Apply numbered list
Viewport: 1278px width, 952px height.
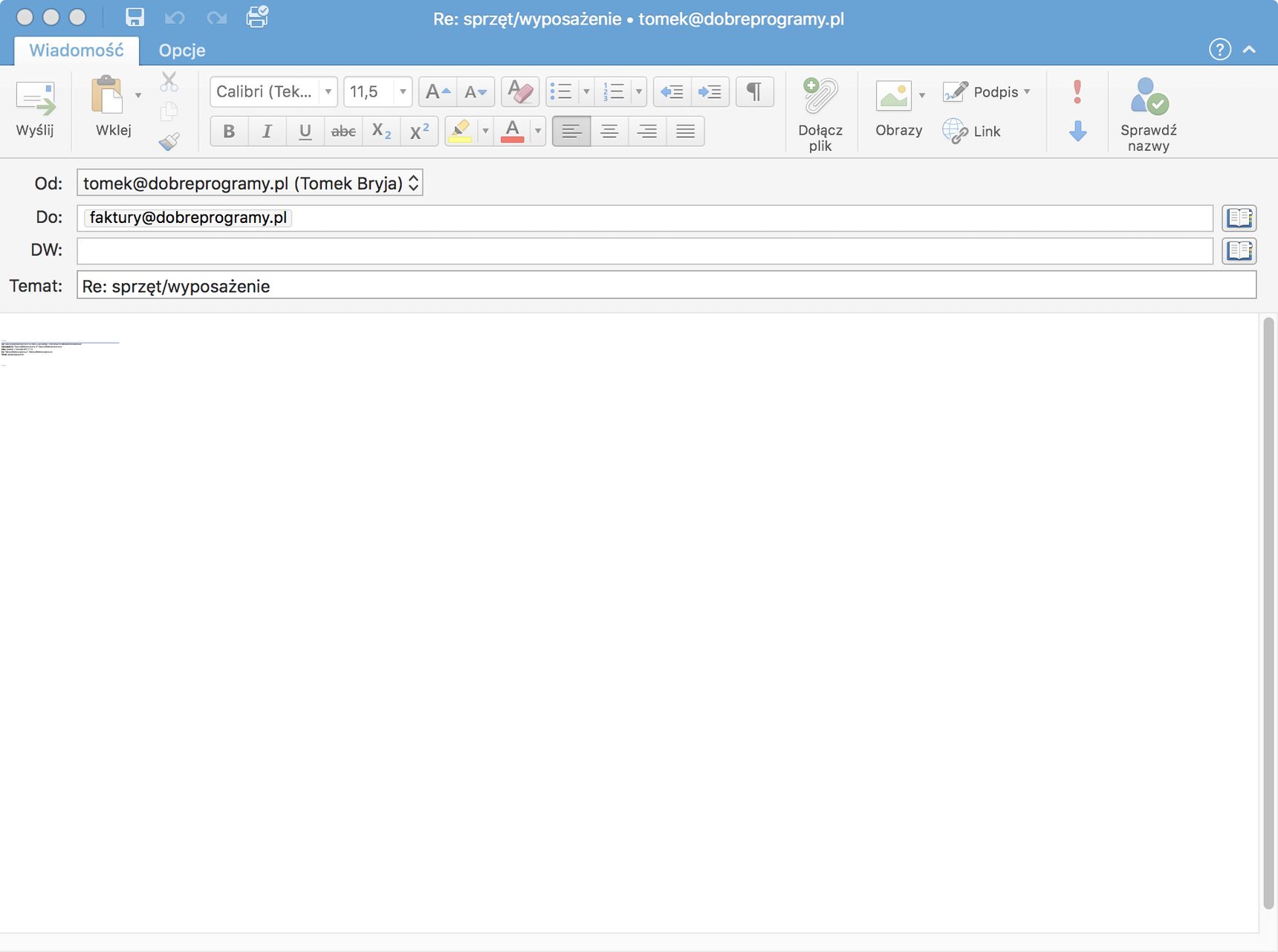tap(614, 92)
